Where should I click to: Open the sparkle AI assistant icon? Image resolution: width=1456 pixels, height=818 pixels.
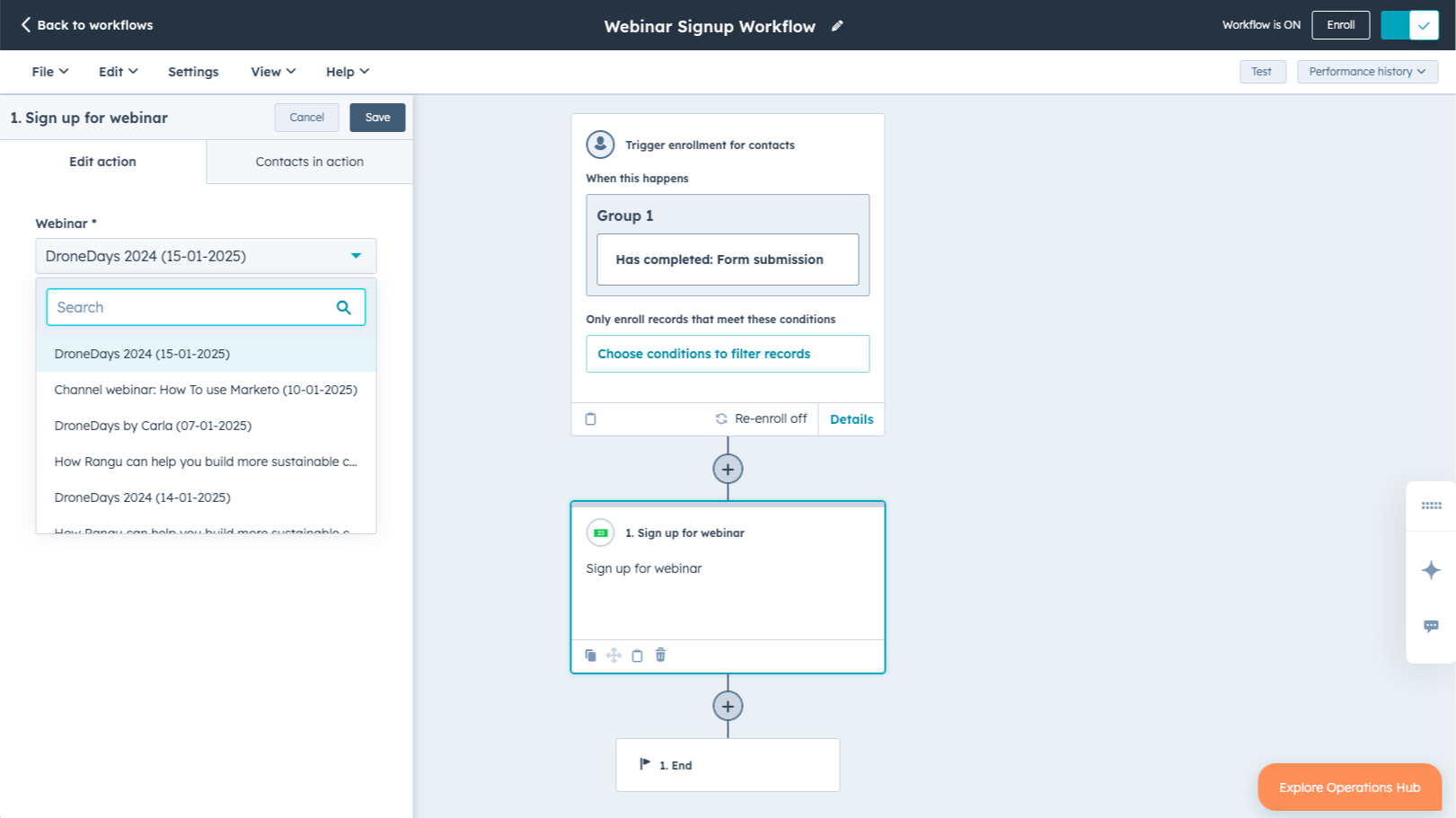point(1431,570)
